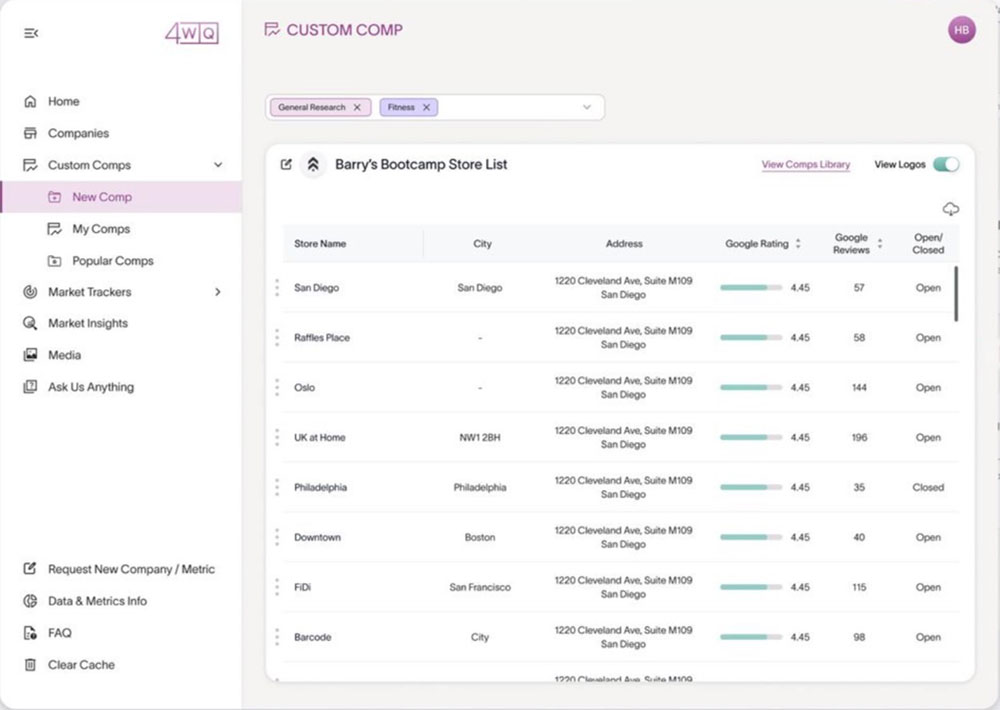1000x710 pixels.
Task: Expand the Market Trackers chevron
Action: coord(218,292)
